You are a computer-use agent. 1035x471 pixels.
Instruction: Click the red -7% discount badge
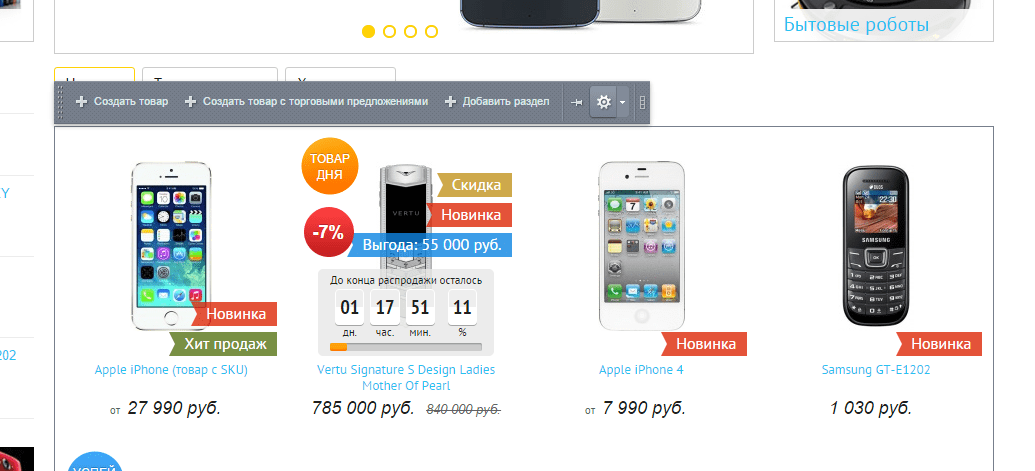click(x=328, y=232)
